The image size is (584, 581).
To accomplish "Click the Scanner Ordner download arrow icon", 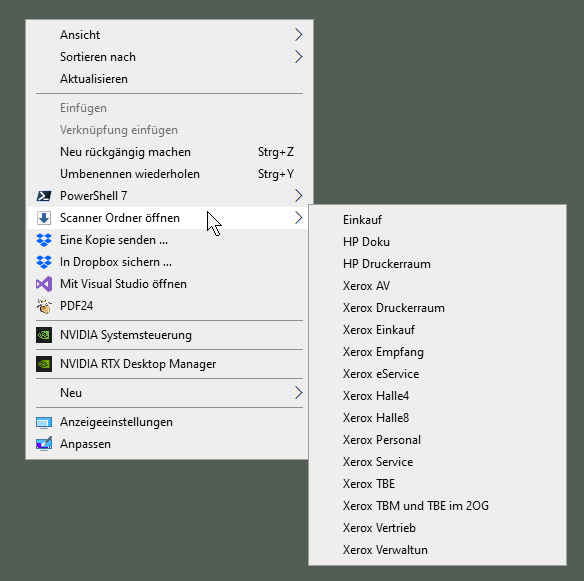I will pyautogui.click(x=44, y=218).
